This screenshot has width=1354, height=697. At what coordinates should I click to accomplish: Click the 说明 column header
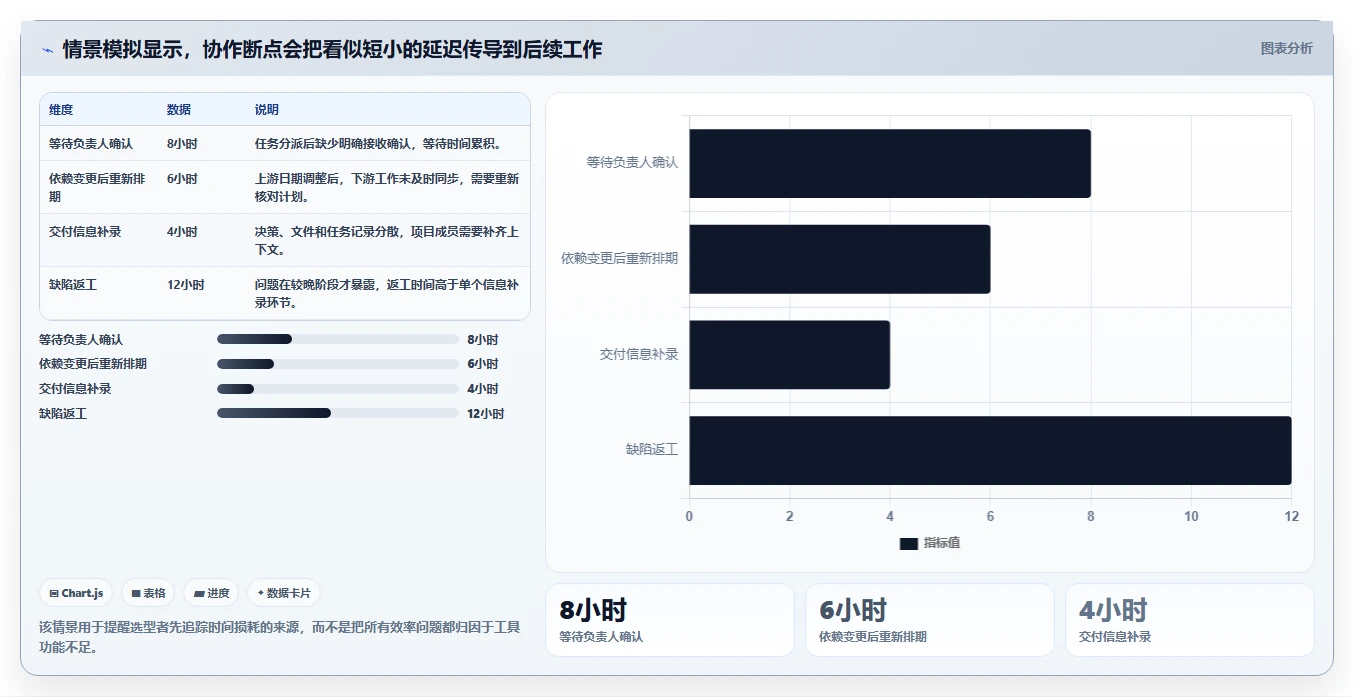[x=267, y=110]
